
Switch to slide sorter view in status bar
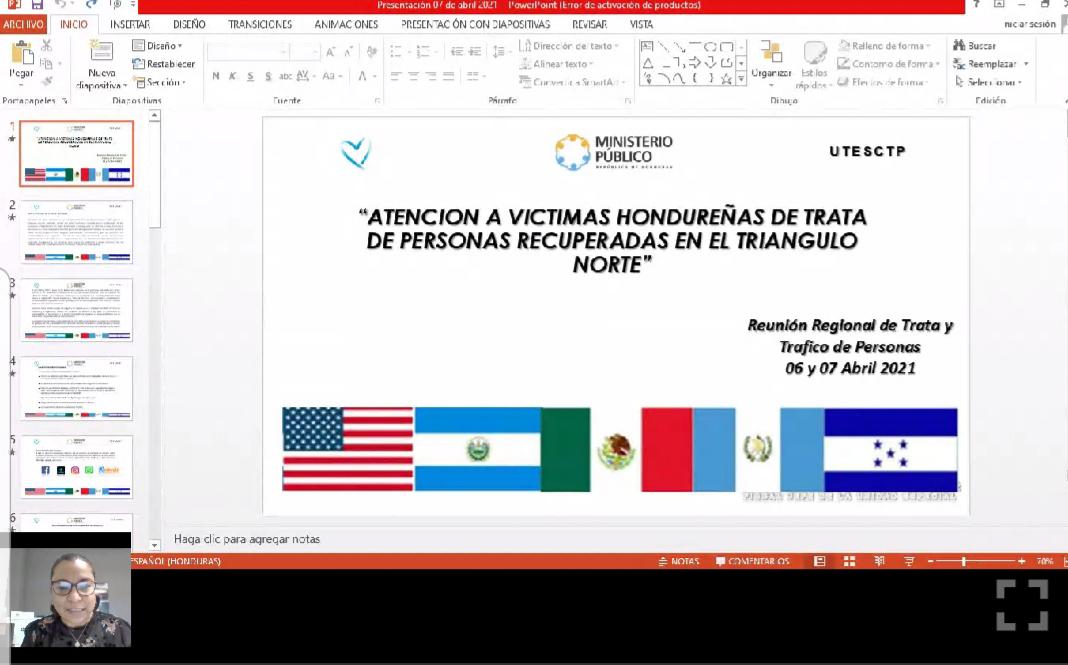[x=850, y=561]
